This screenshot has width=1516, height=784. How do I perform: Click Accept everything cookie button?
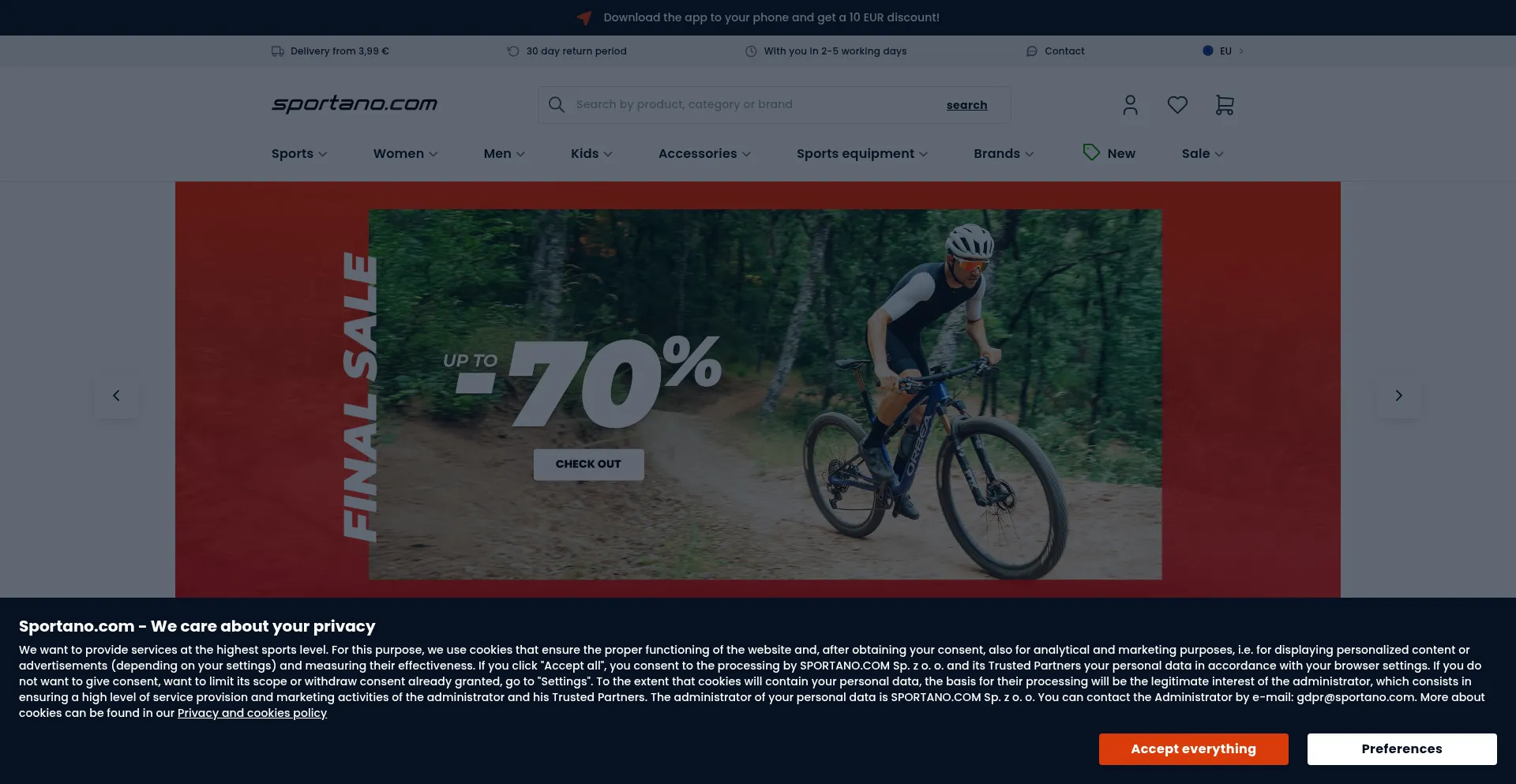[x=1193, y=748]
